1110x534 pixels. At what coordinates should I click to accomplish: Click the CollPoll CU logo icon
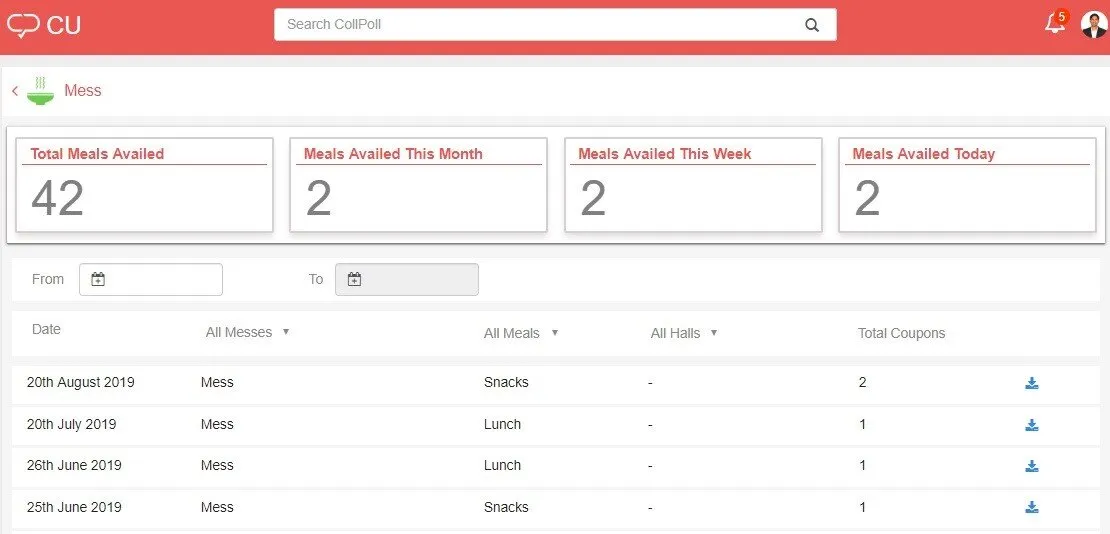pyautogui.click(x=23, y=25)
